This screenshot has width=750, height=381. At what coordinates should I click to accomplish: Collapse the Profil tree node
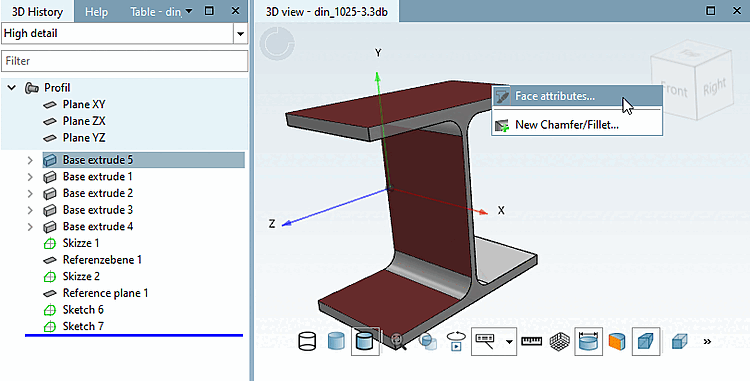12,88
